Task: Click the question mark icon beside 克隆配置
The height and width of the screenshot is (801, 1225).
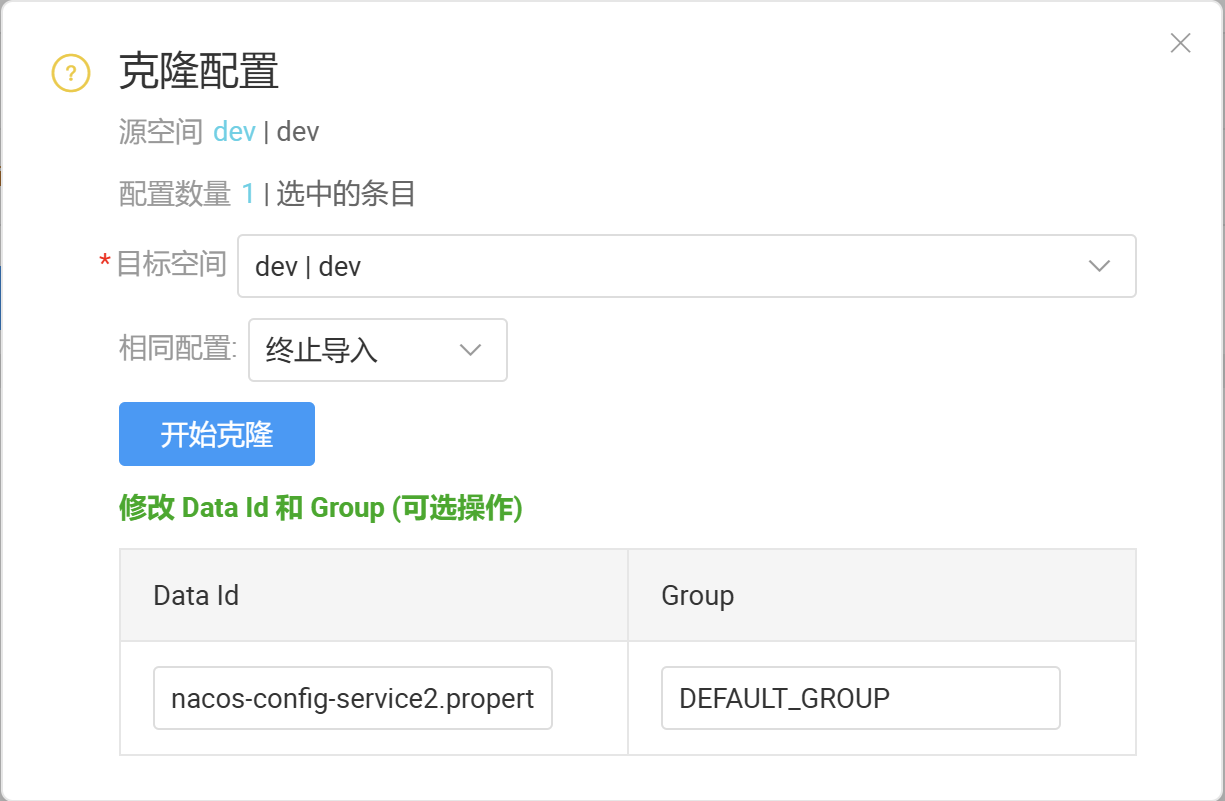Action: coord(71,73)
